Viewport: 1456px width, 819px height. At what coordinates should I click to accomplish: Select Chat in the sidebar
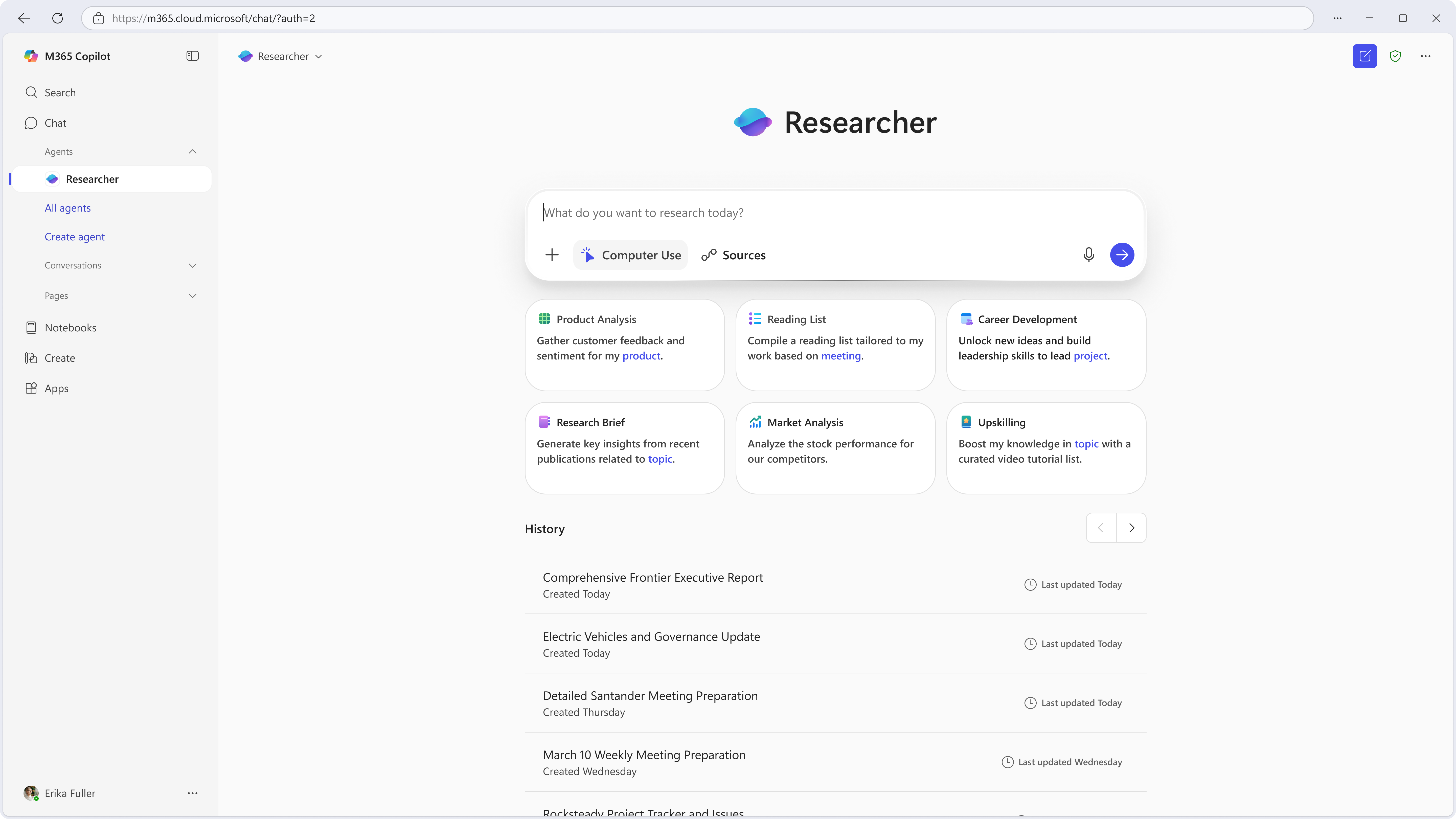tap(55, 123)
